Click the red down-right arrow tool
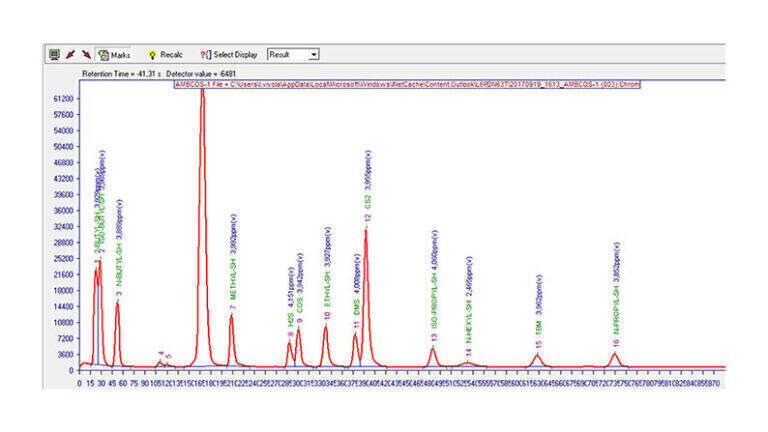Screen dimensions: 768x432 86,54
